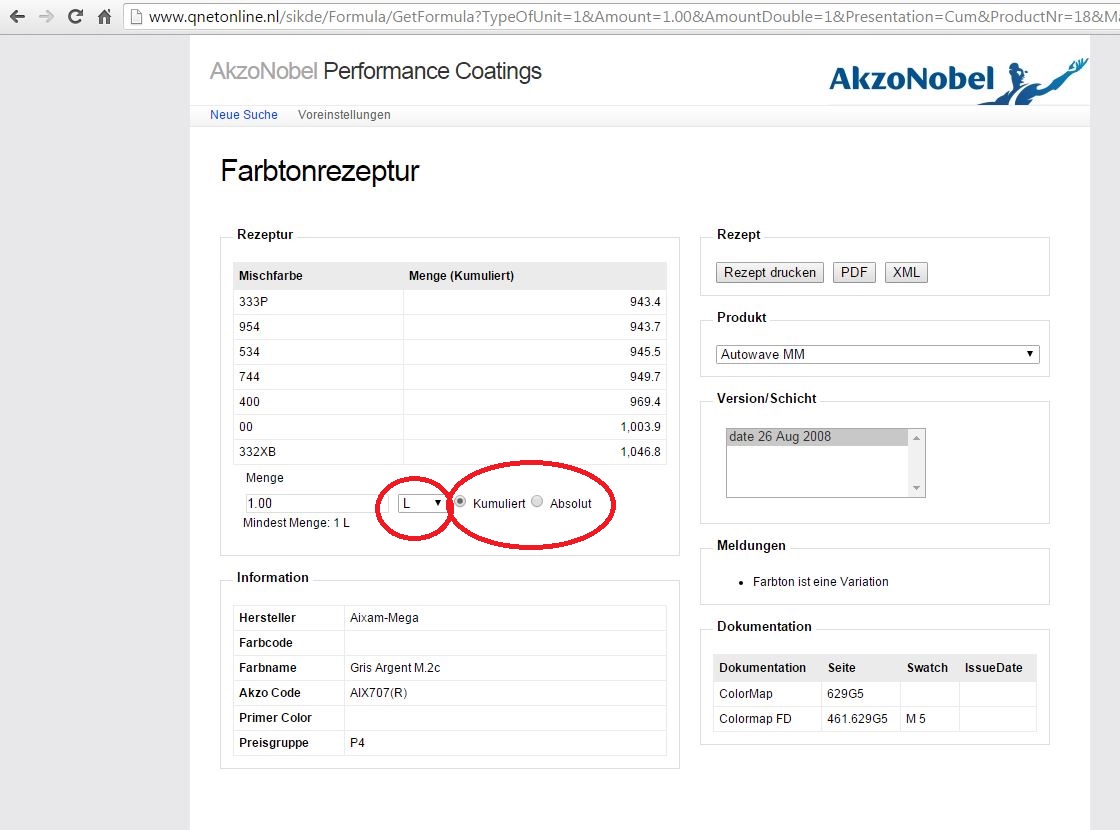1120x830 pixels.
Task: Go back with the browser back arrow
Action: point(17,16)
